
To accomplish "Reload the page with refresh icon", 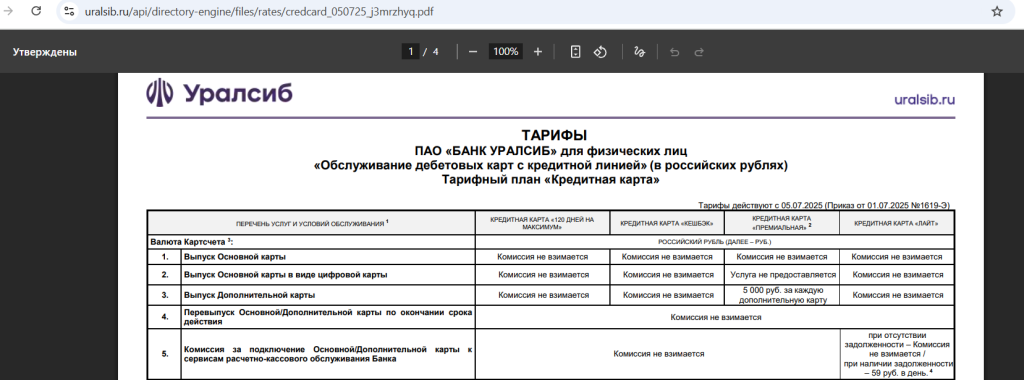I will pyautogui.click(x=37, y=11).
